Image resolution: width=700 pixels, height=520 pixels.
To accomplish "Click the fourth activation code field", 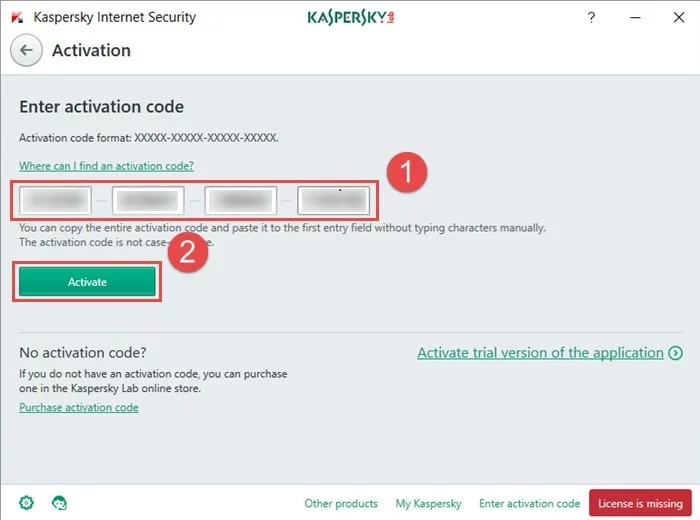I will pyautogui.click(x=333, y=201).
